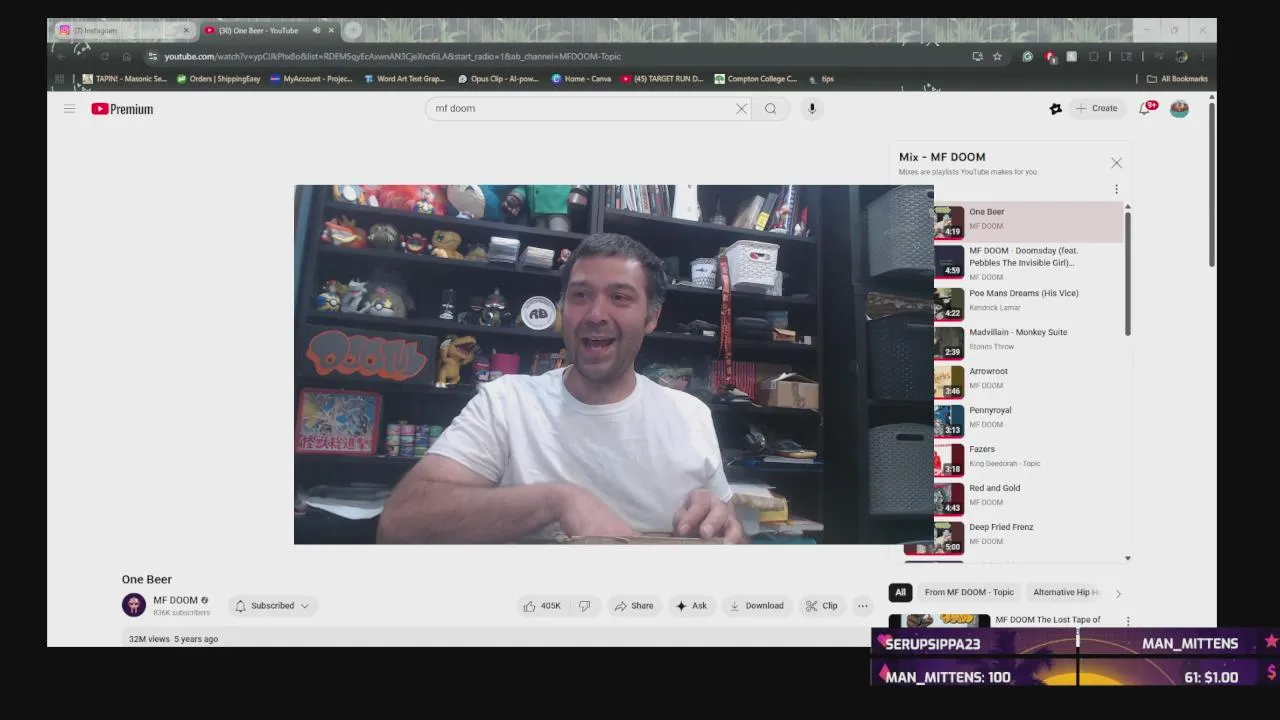Open the All Bookmarks folder

1177,78
